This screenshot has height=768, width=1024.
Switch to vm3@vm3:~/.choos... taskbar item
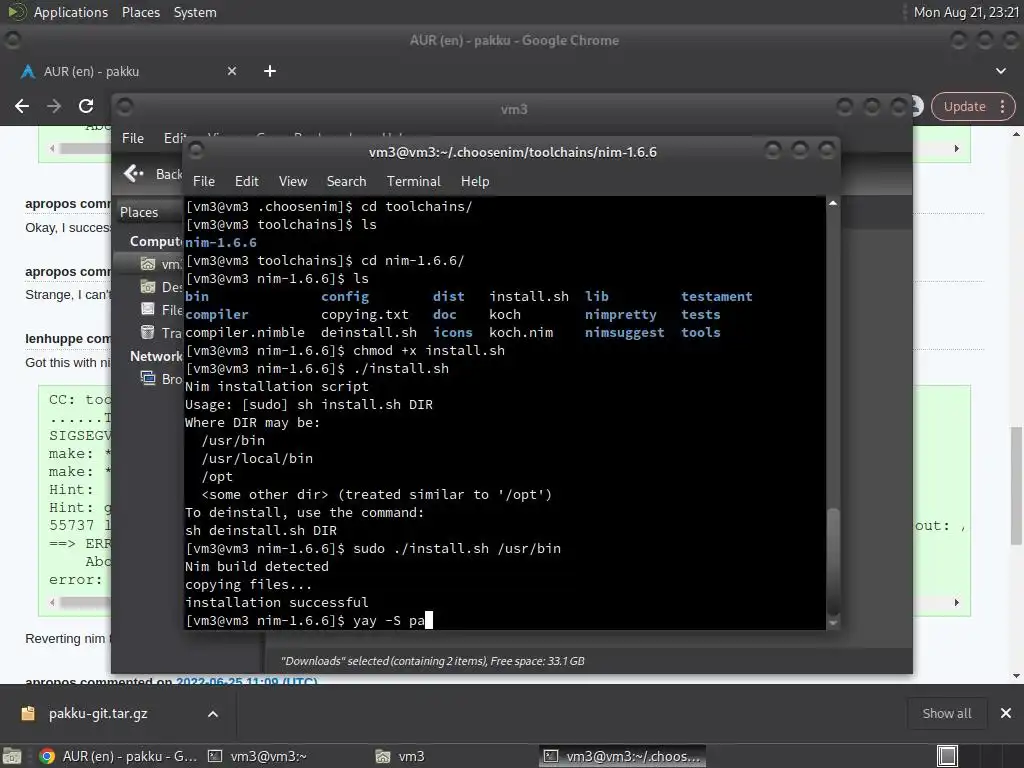622,756
